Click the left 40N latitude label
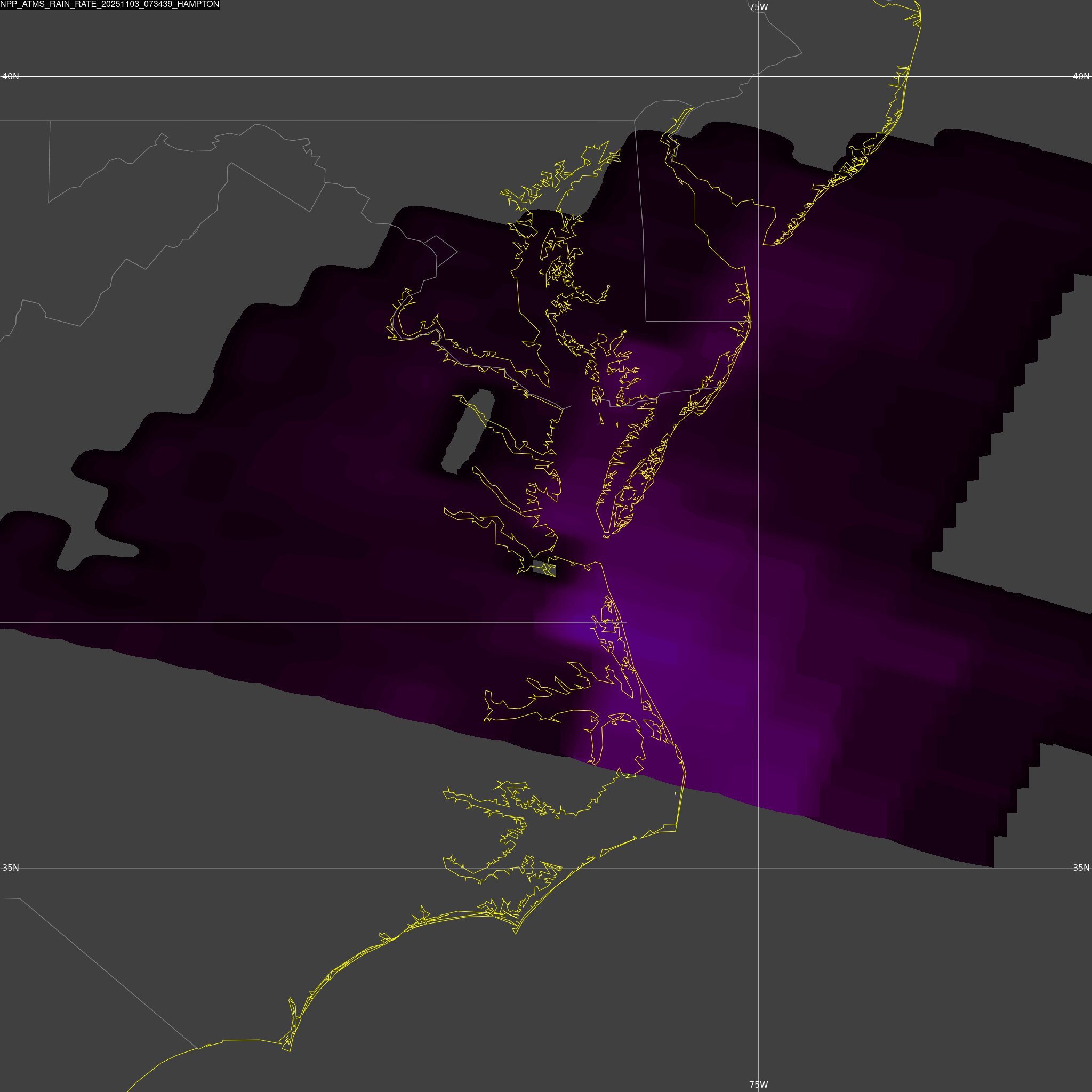 11,76
